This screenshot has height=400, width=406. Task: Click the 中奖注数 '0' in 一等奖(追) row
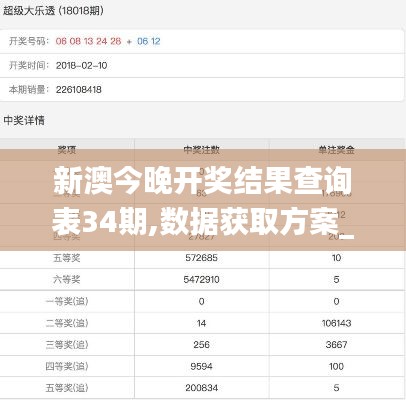[202, 301]
